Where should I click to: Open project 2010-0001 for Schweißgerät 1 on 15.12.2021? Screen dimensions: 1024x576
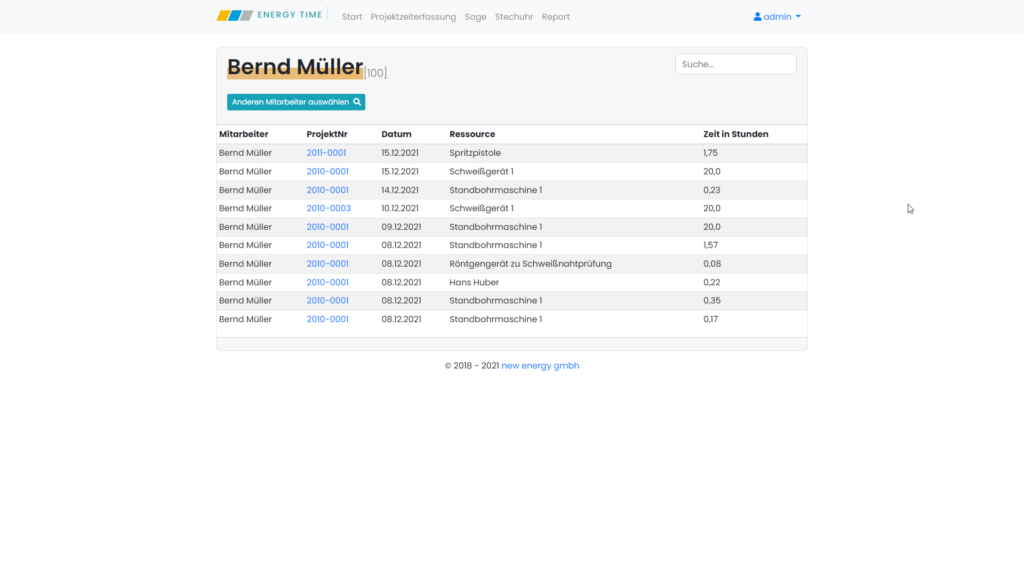click(327, 171)
